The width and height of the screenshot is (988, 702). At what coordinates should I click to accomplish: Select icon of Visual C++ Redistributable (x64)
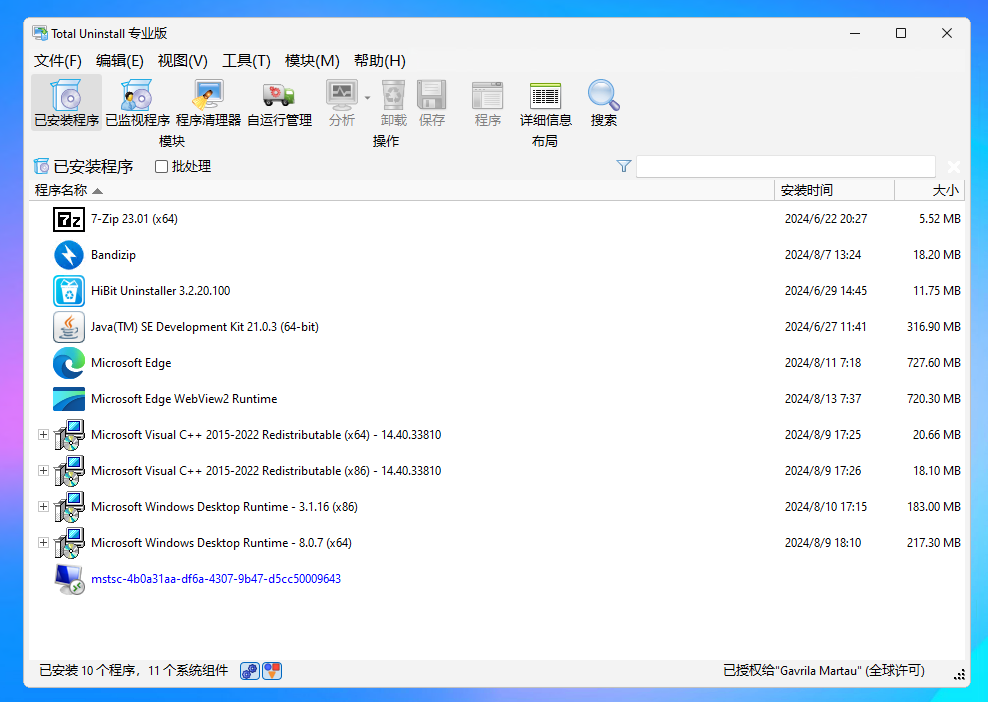(x=69, y=435)
